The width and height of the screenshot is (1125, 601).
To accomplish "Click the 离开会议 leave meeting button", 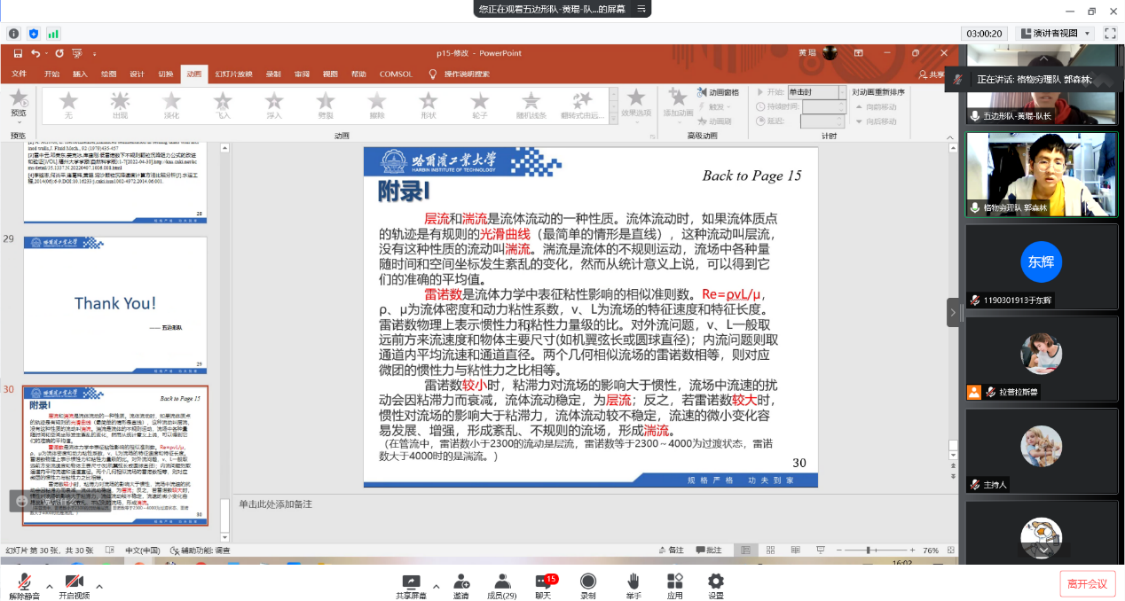I will 1087,584.
